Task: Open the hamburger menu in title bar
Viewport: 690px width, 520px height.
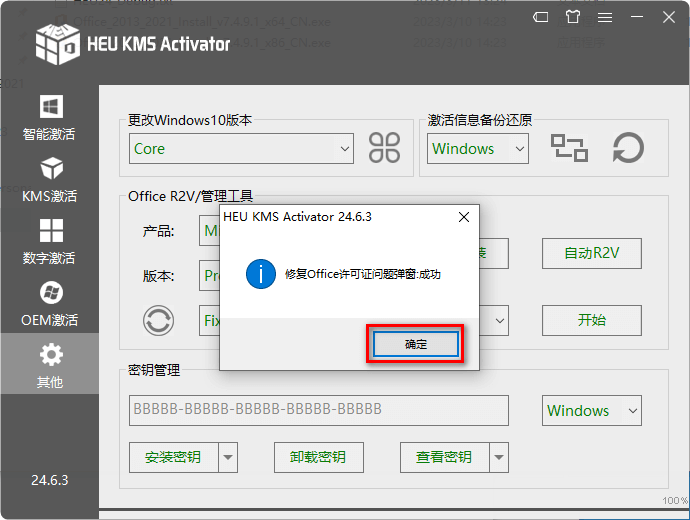Action: pos(605,17)
